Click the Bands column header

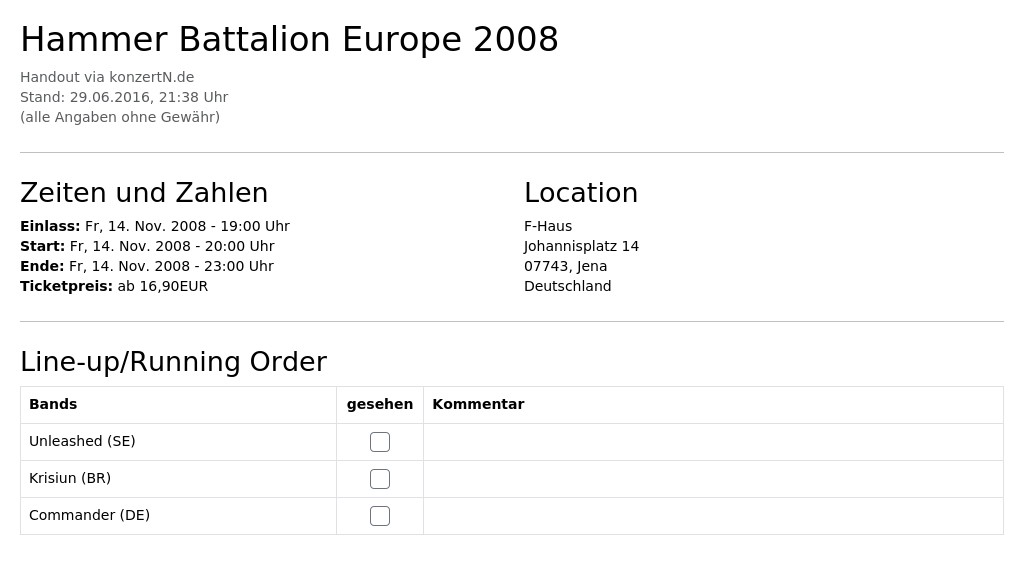53,404
